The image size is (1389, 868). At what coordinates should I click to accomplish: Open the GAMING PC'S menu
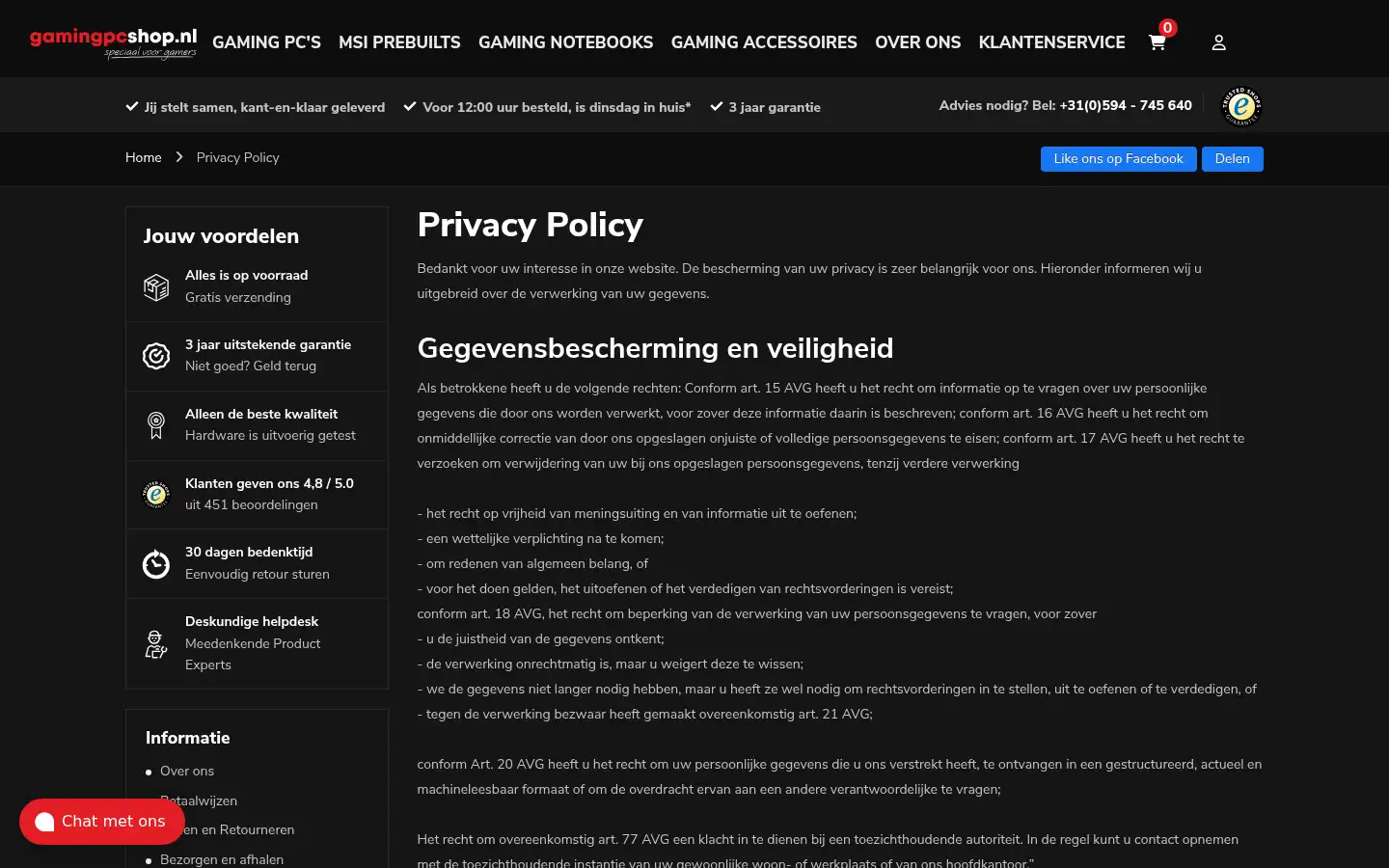(x=266, y=42)
